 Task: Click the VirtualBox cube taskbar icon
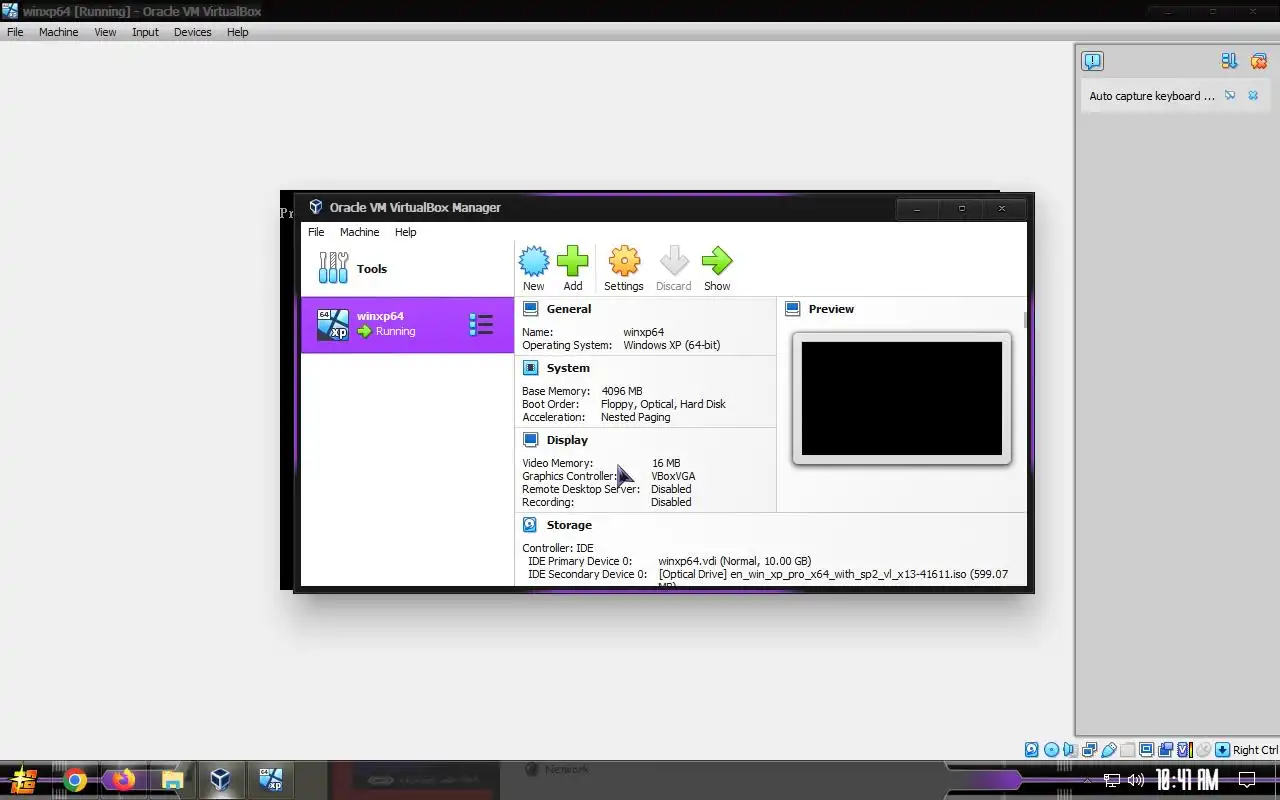(221, 780)
